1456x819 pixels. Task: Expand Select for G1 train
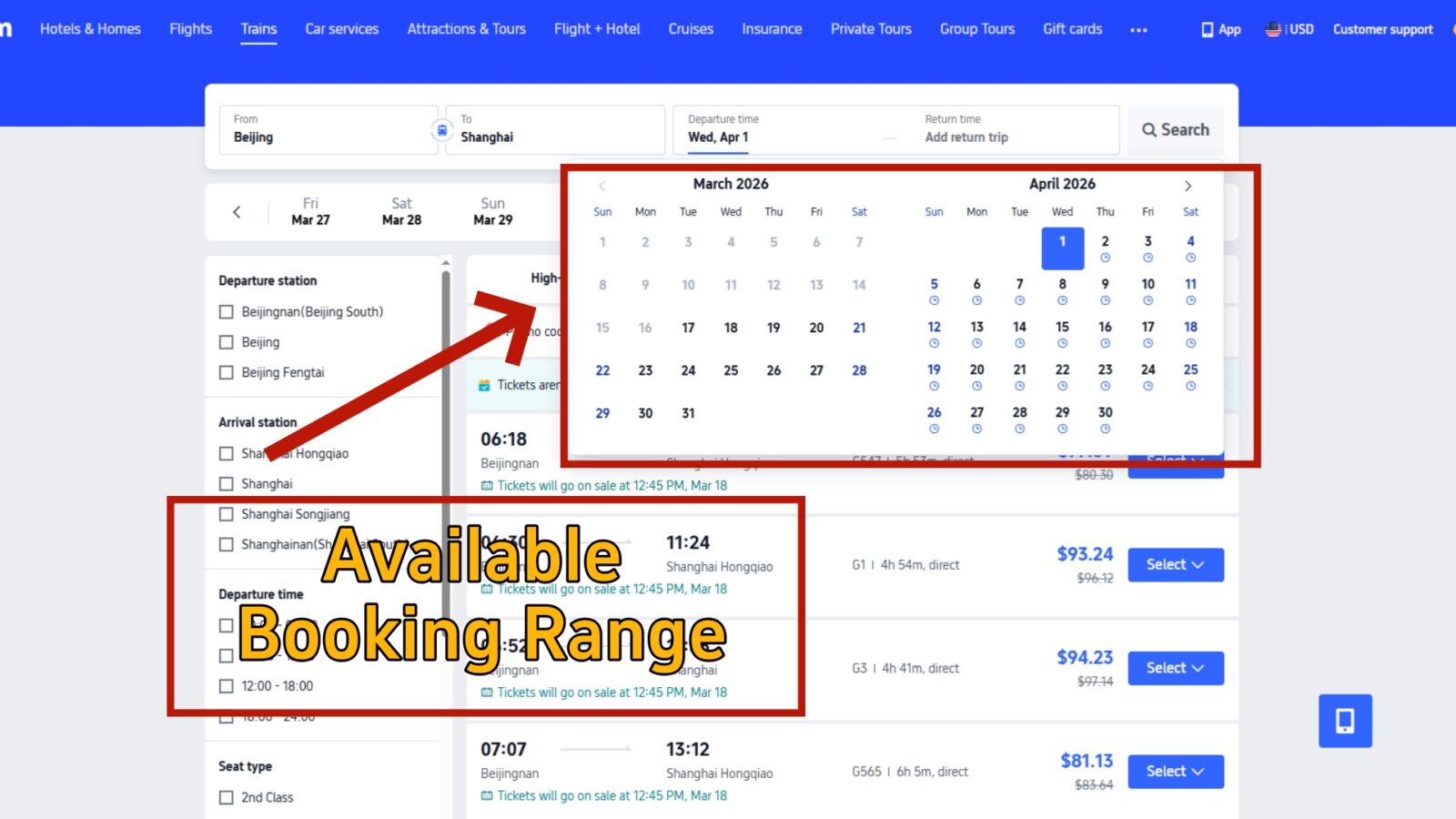(x=1176, y=565)
